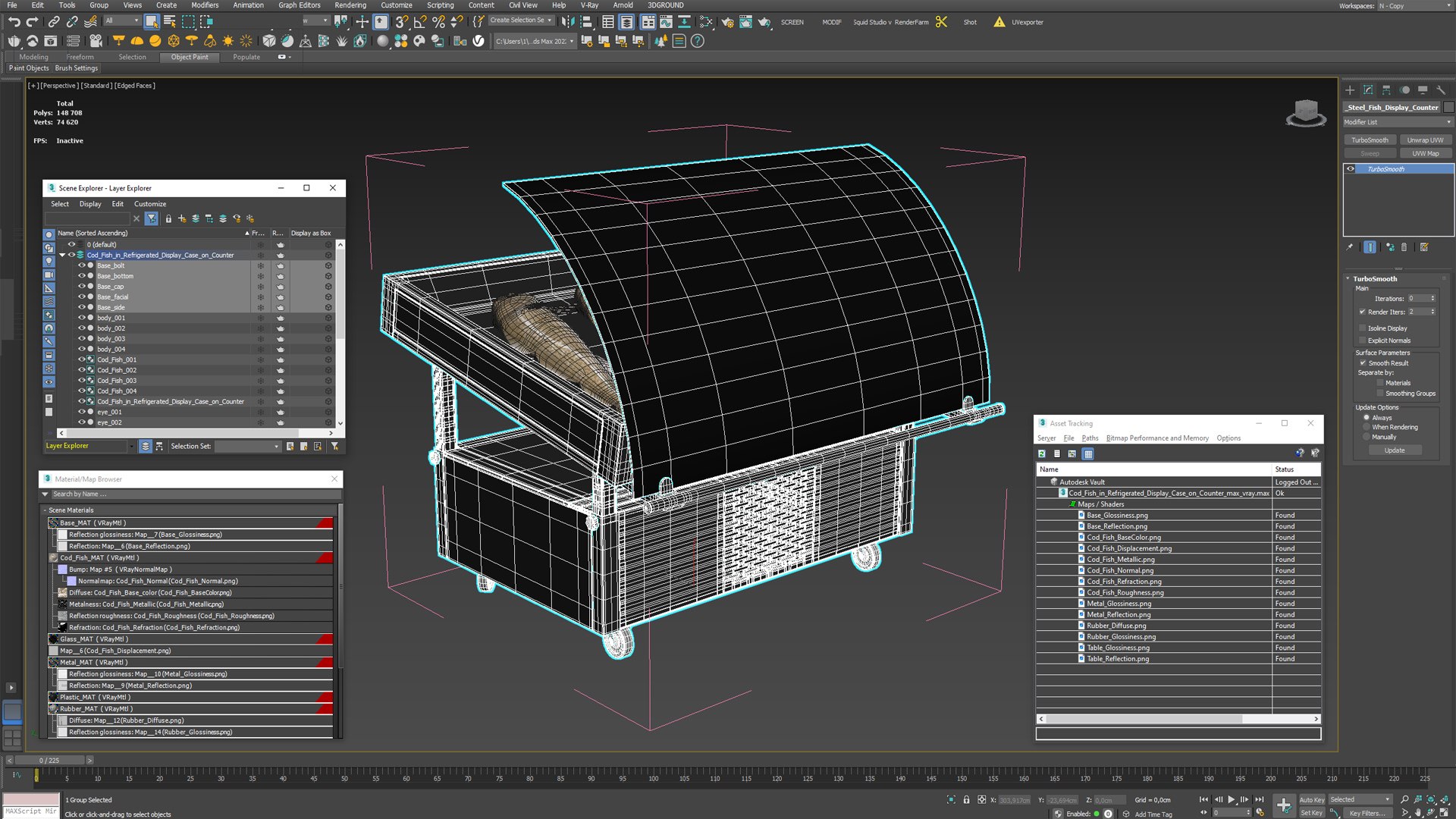The width and height of the screenshot is (1456, 819).
Task: Click the Play Animation button
Action: [1232, 799]
